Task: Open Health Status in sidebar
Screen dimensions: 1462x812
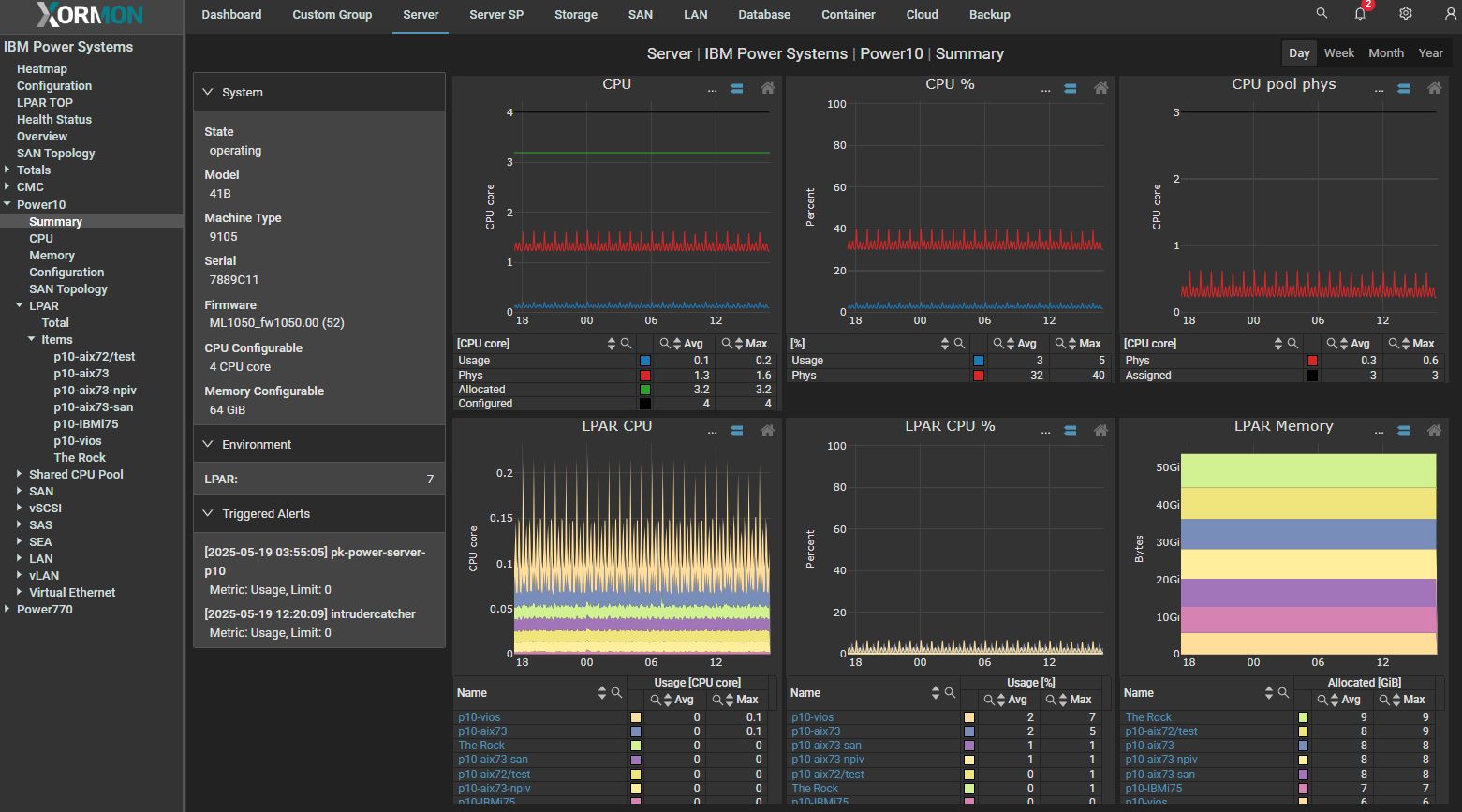Action: (x=54, y=119)
